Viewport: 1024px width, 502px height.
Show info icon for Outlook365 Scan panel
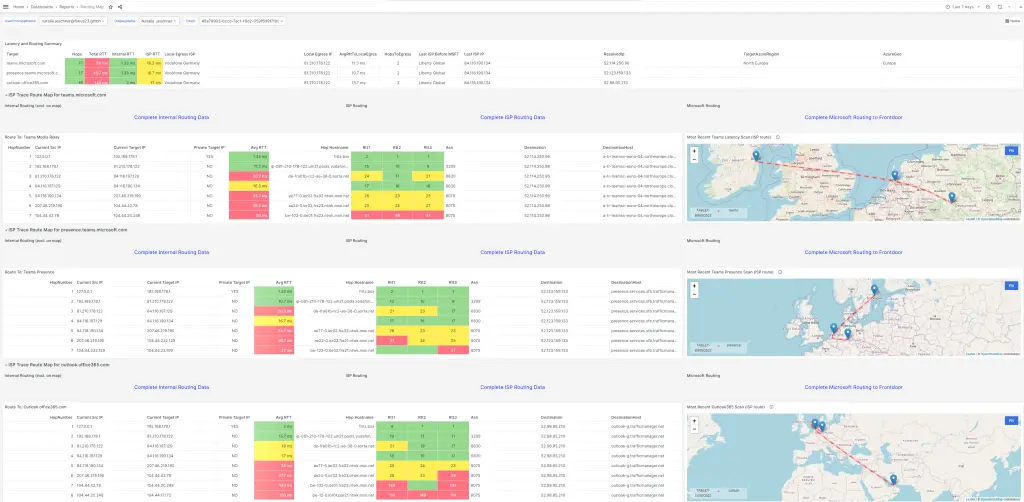pyautogui.click(x=771, y=407)
